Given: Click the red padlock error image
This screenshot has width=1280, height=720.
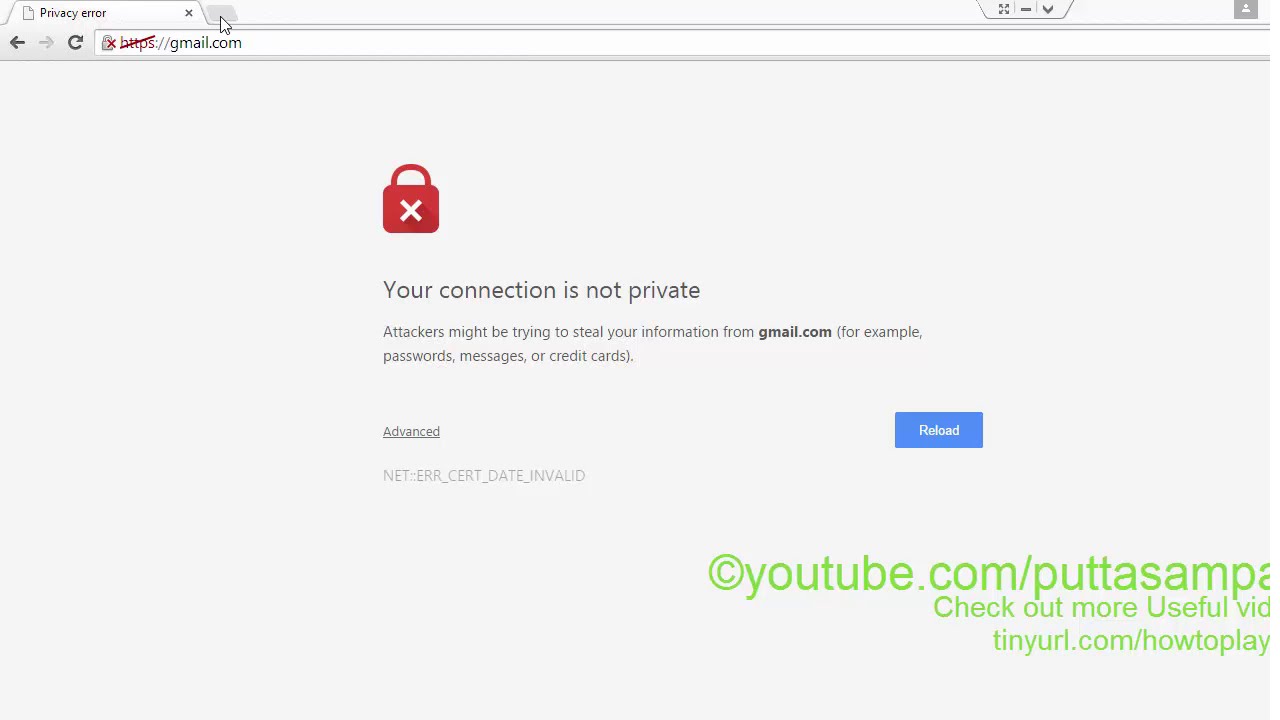Looking at the screenshot, I should (411, 199).
